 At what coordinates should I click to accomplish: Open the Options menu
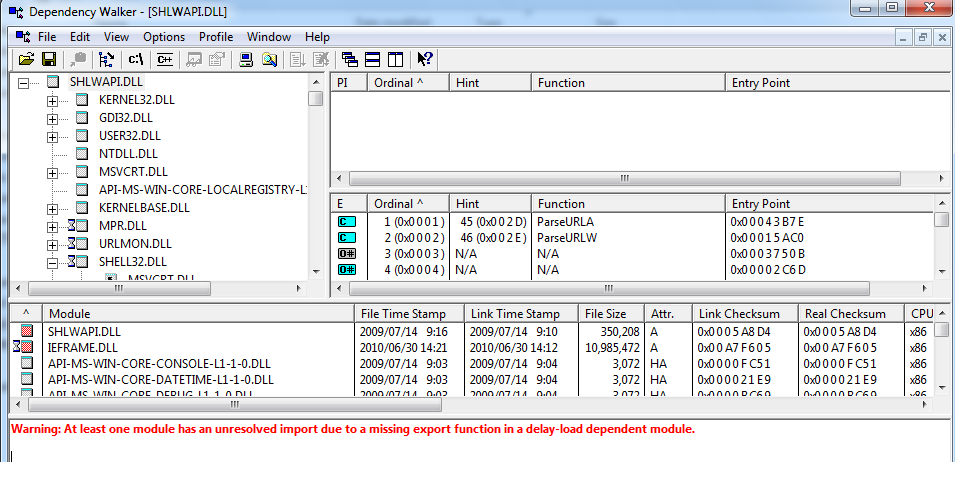(x=164, y=37)
